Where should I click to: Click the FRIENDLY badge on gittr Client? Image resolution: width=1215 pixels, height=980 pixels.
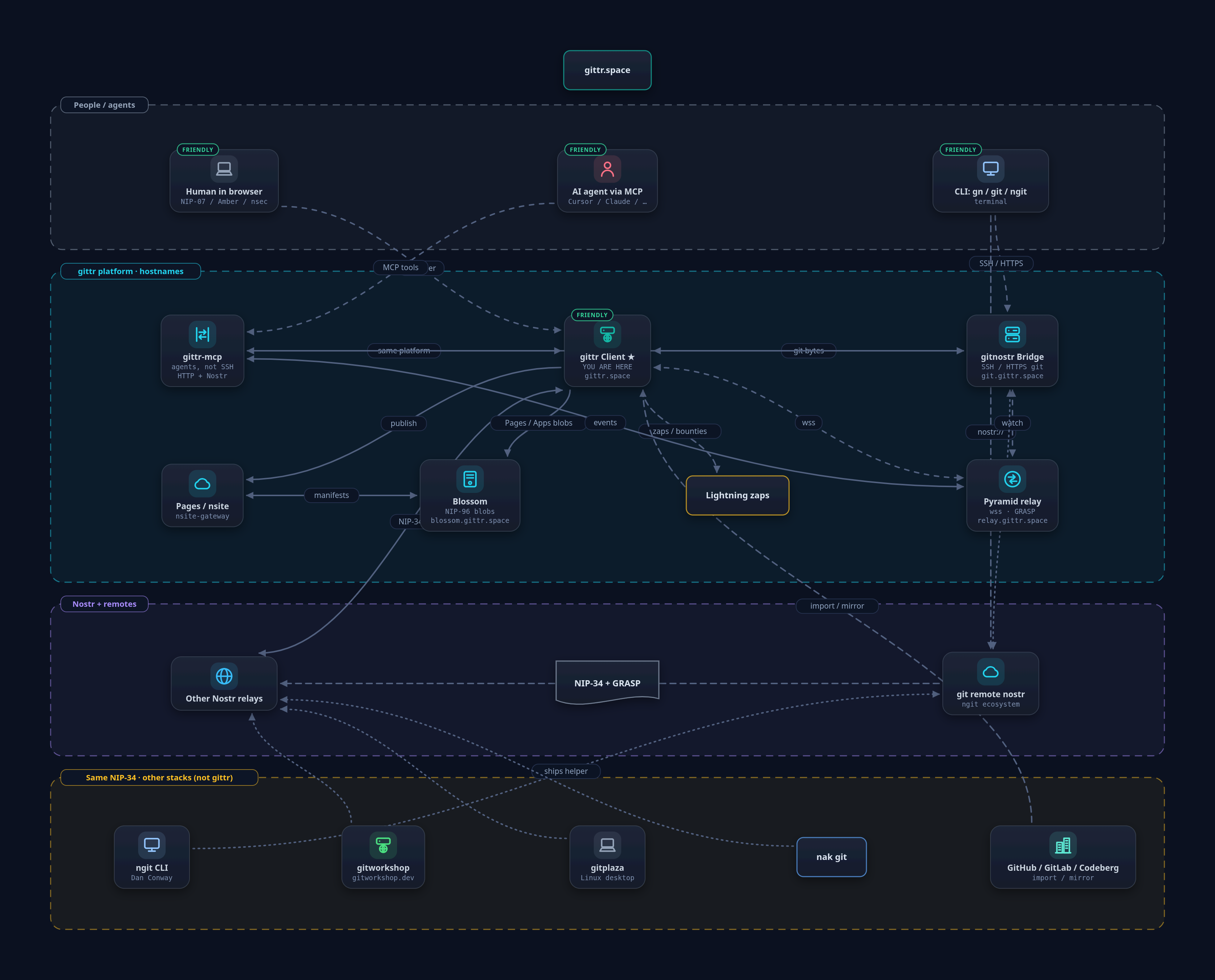(x=592, y=315)
